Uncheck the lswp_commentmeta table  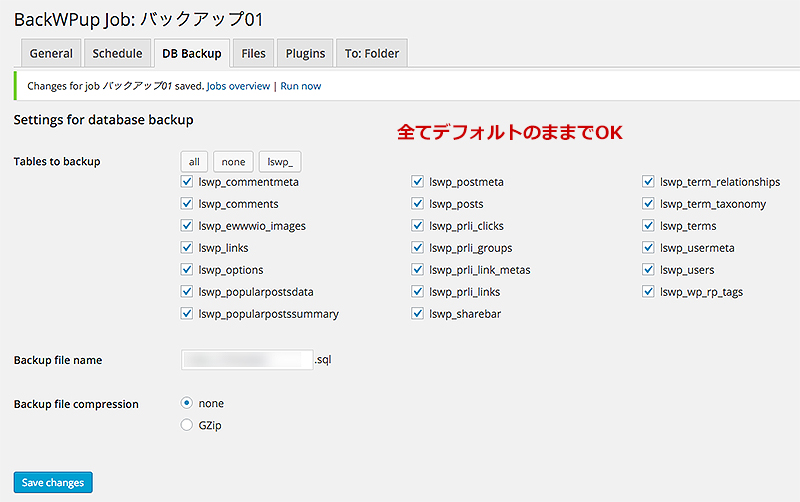pyautogui.click(x=187, y=182)
